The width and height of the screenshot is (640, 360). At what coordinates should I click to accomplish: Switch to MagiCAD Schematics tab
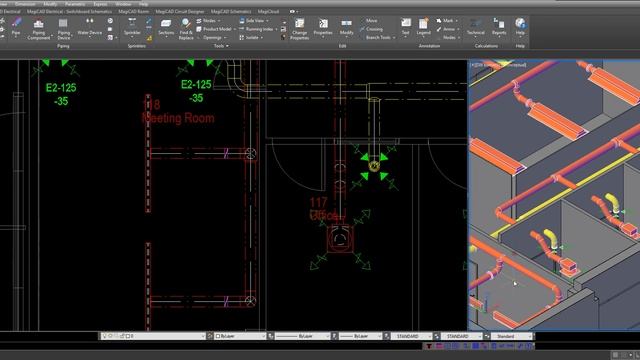pos(231,11)
